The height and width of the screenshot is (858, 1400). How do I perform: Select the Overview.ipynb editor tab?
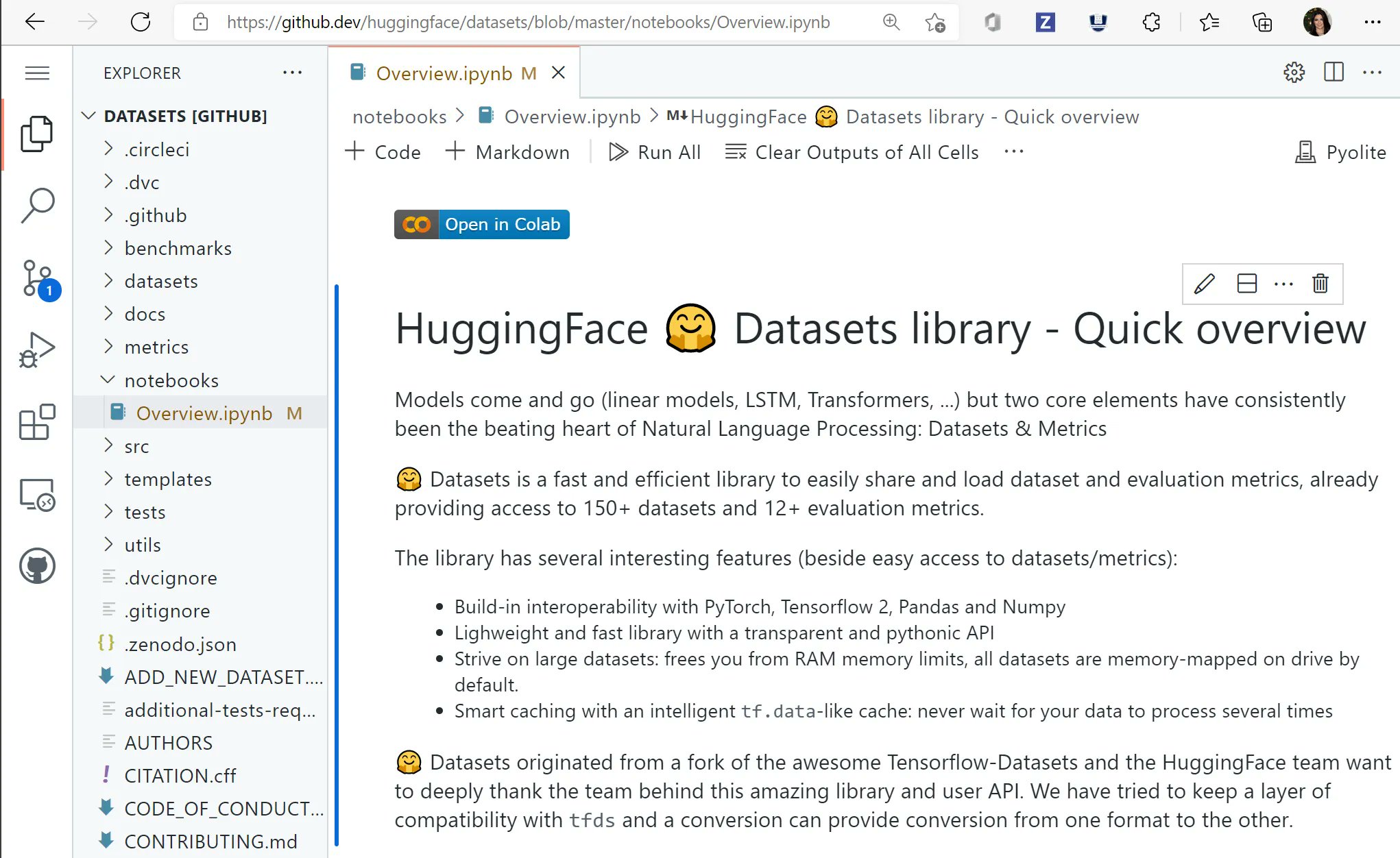444,73
